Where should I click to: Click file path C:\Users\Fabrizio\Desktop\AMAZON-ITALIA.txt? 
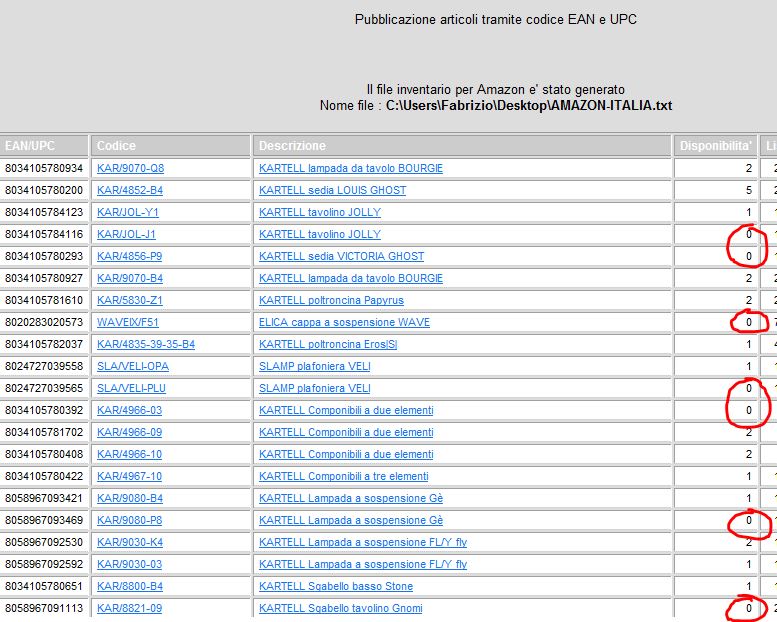(x=529, y=106)
